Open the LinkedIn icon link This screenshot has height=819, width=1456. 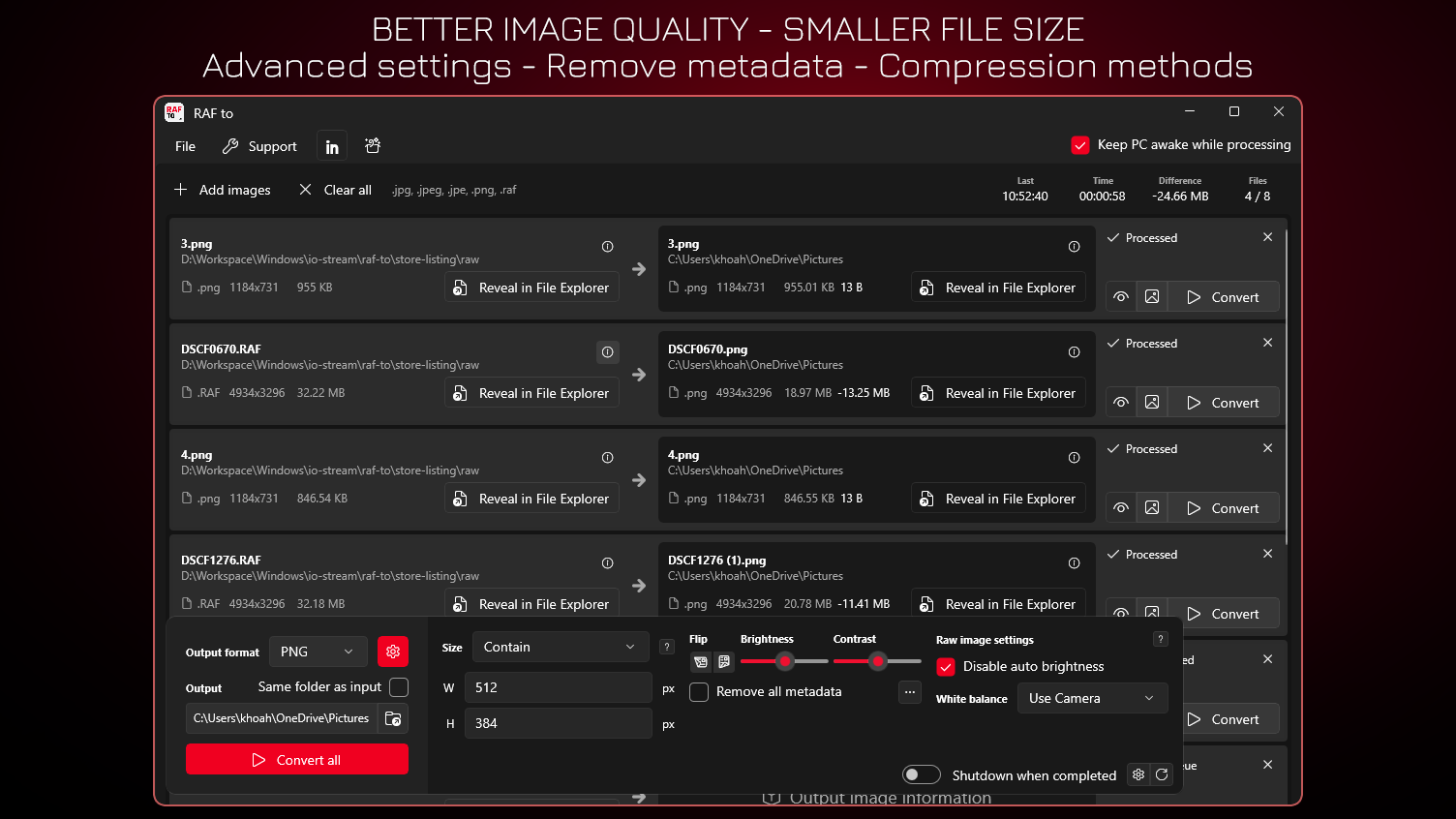[x=332, y=146]
